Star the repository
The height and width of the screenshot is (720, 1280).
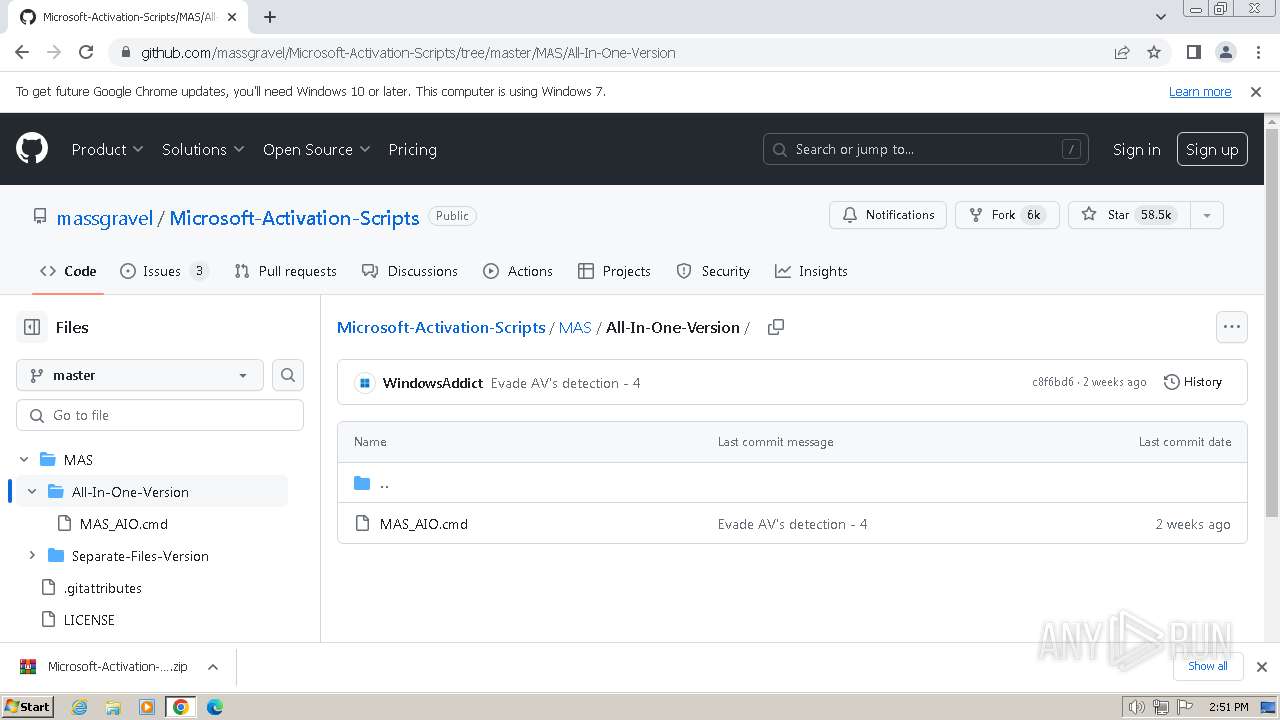[x=1129, y=215]
